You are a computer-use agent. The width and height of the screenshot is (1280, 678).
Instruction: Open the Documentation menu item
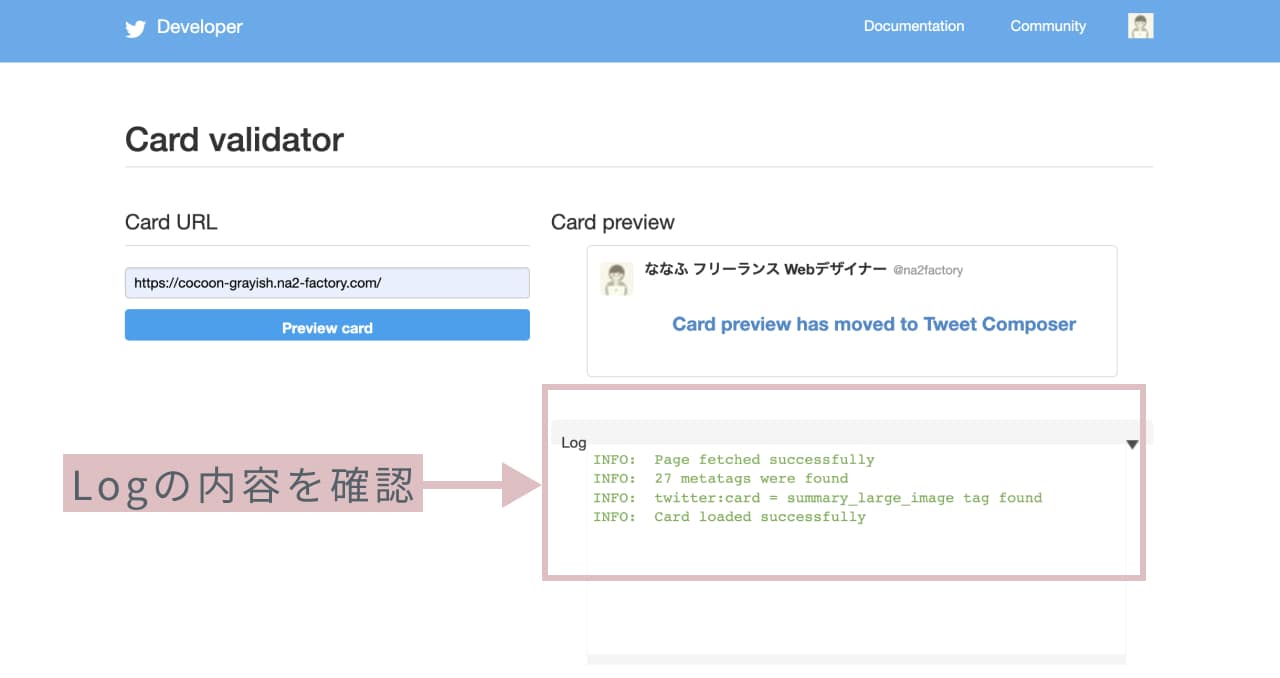point(914,26)
